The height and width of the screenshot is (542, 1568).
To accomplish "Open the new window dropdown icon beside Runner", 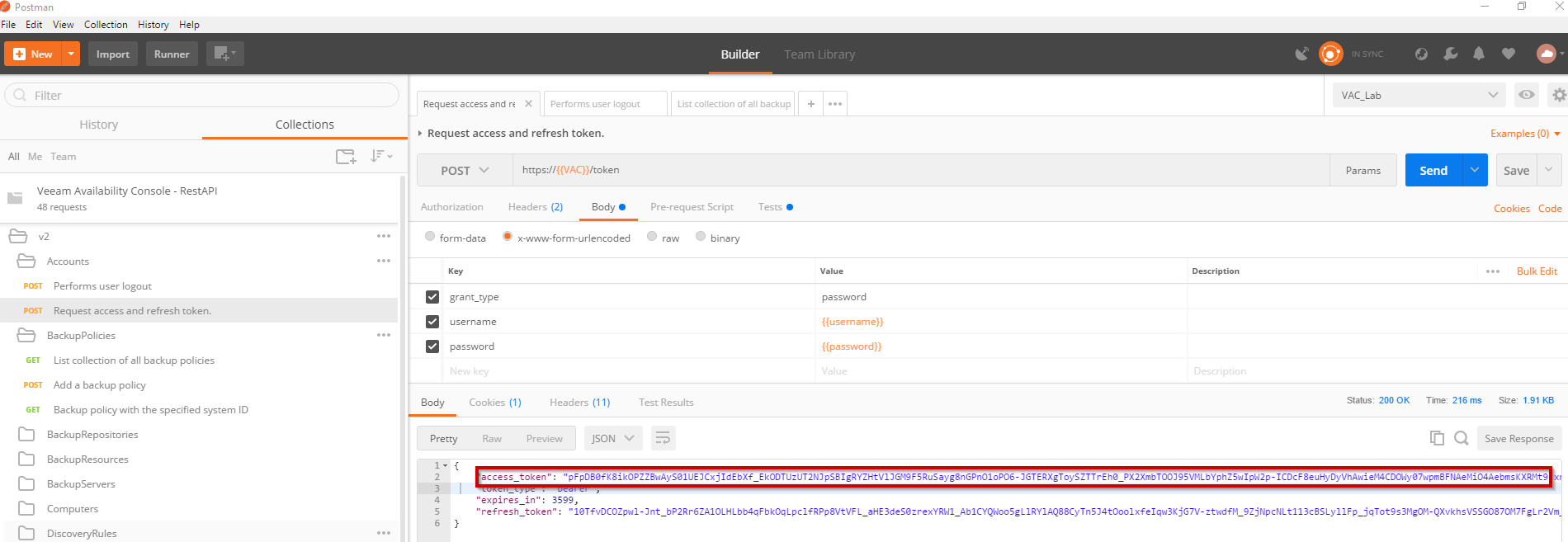I will pyautogui.click(x=224, y=54).
